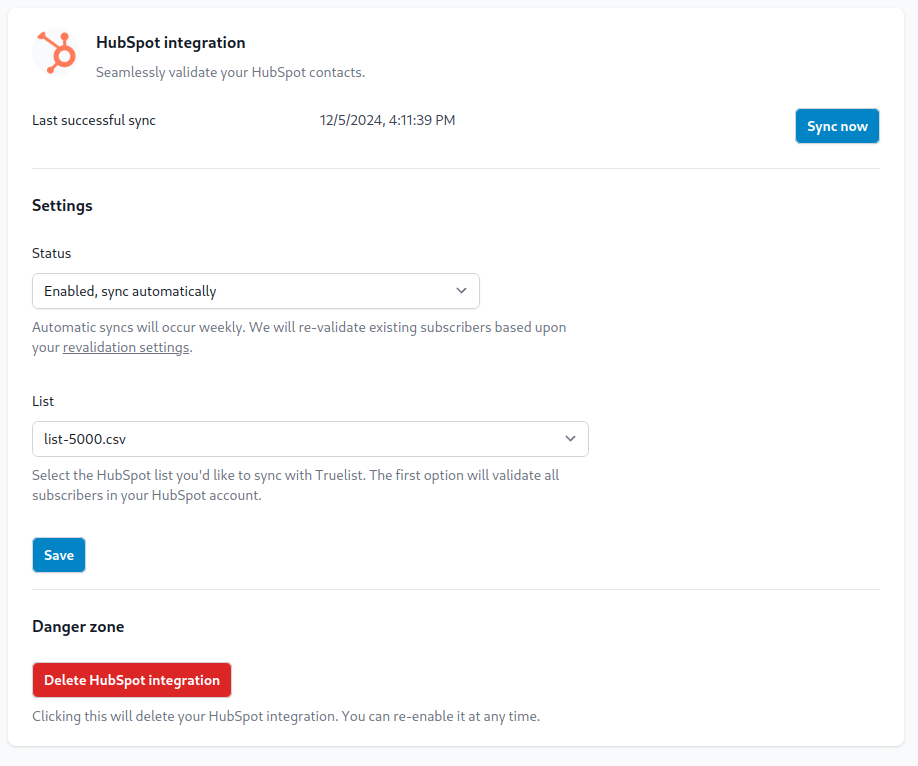Screen dimensions: 918x766
Task: Click the Status field label
Action: pyautogui.click(x=52, y=253)
